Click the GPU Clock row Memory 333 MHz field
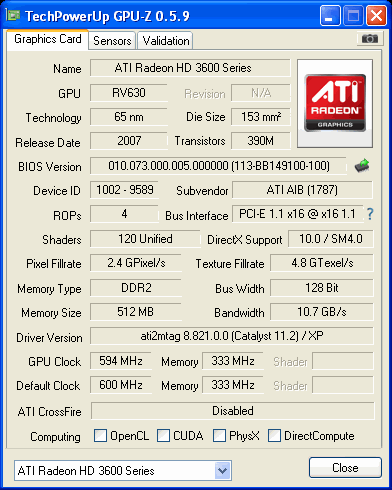The image size is (392, 490). pos(233,361)
